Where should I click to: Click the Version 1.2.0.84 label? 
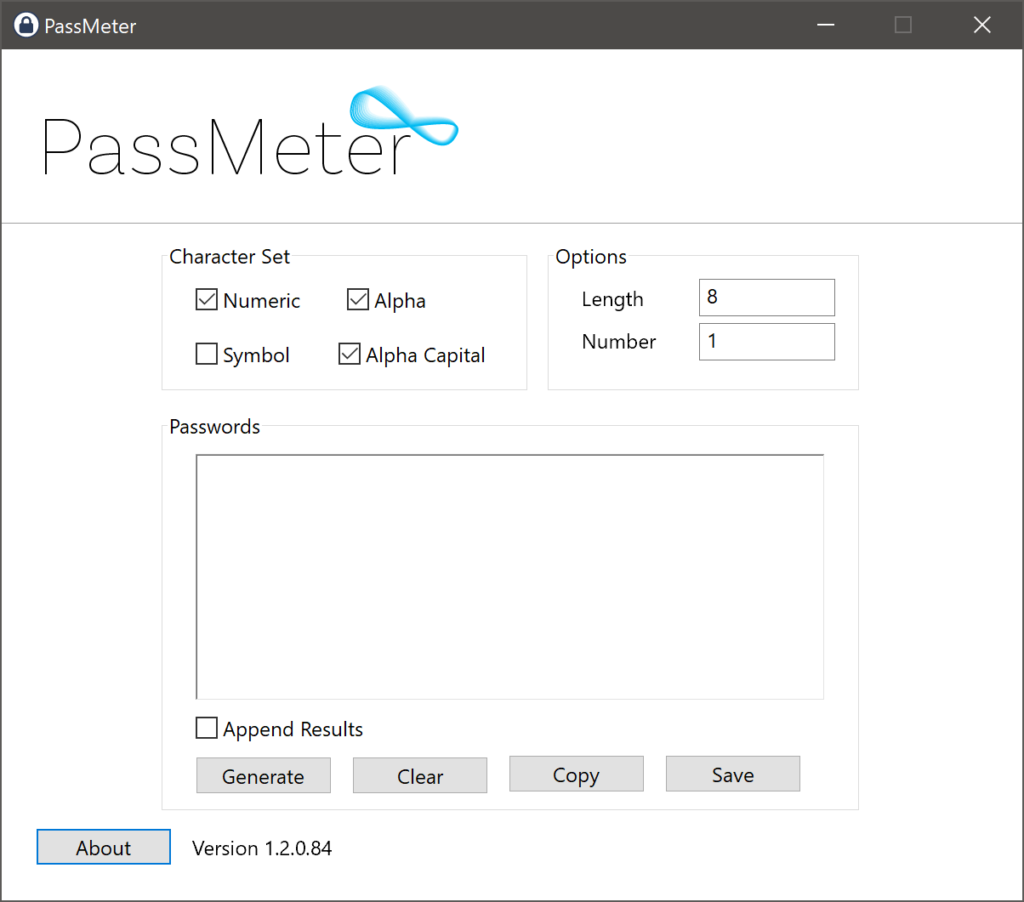point(262,848)
